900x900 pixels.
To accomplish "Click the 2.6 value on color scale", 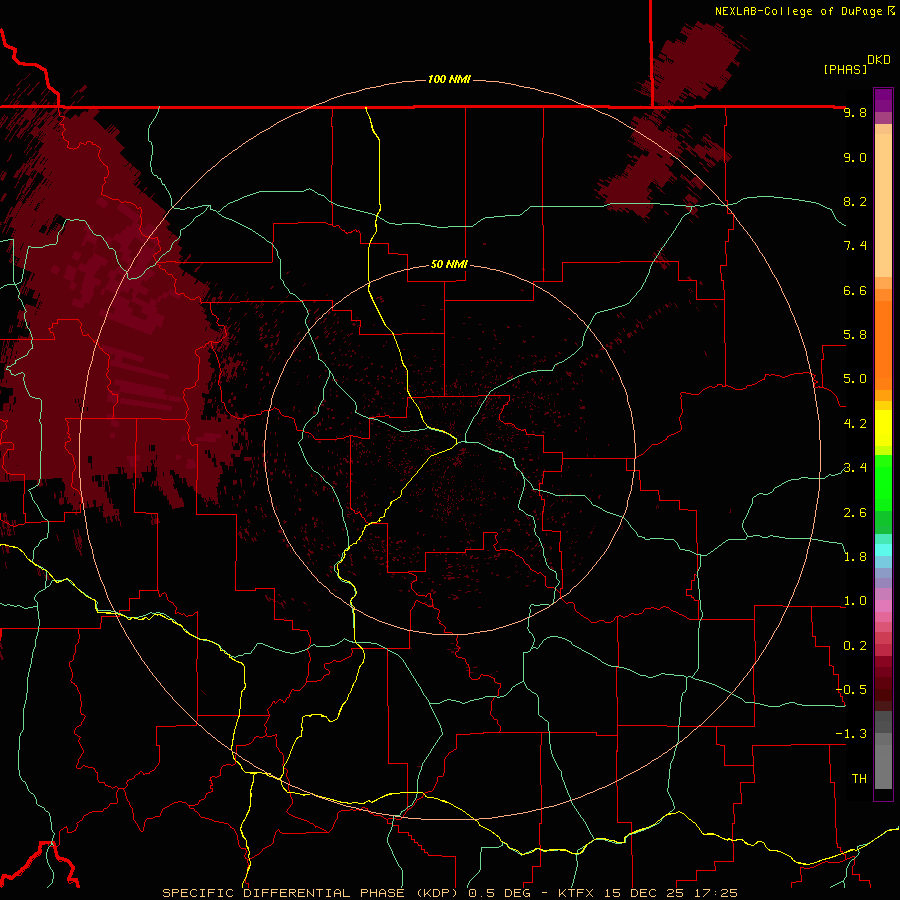I will [855, 512].
